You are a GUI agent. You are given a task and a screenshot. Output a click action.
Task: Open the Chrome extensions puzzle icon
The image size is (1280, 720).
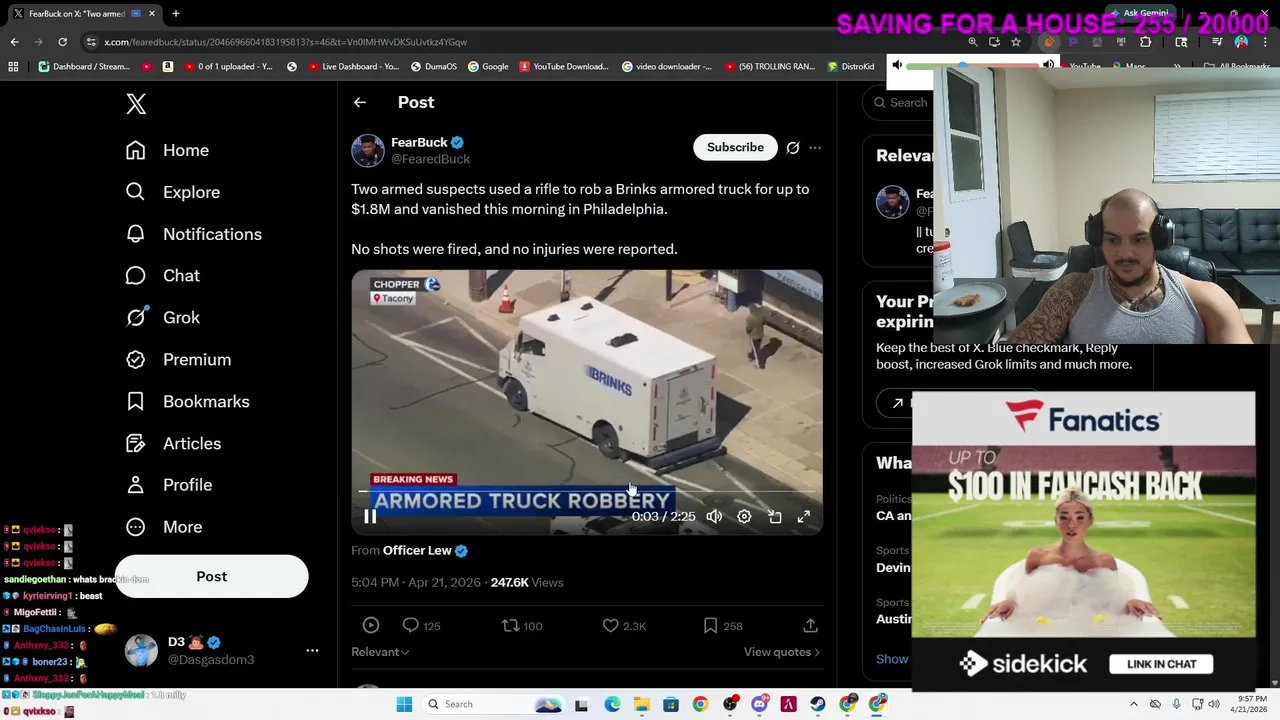1145,42
